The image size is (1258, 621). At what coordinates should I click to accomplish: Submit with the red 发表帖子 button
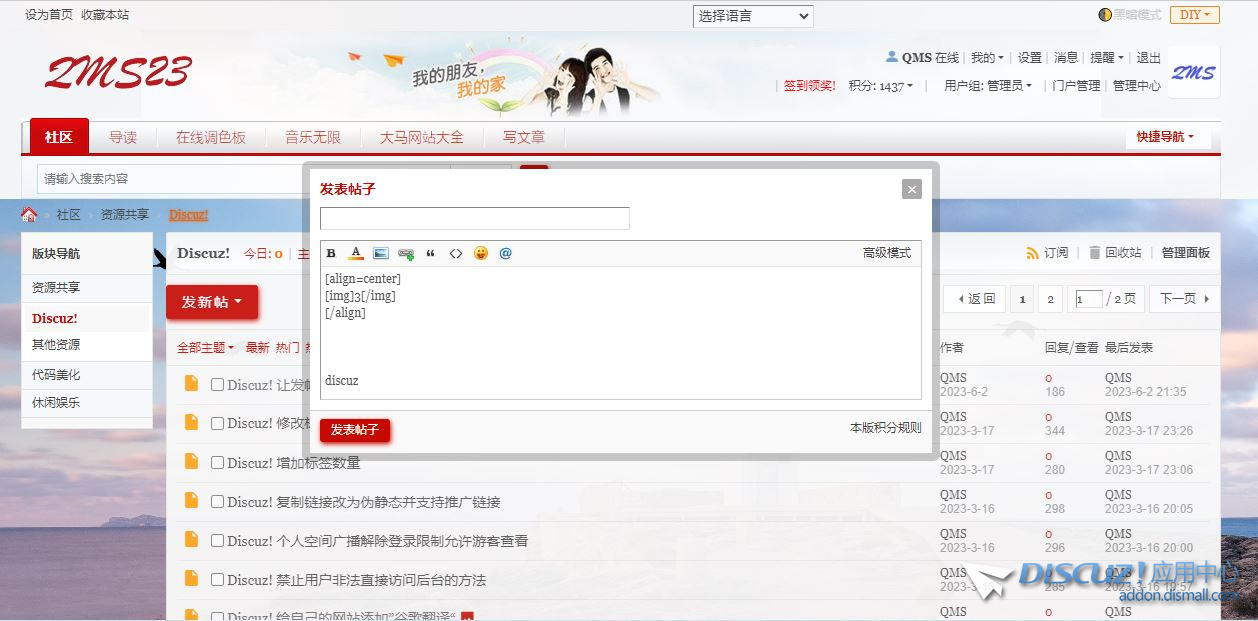tap(355, 430)
